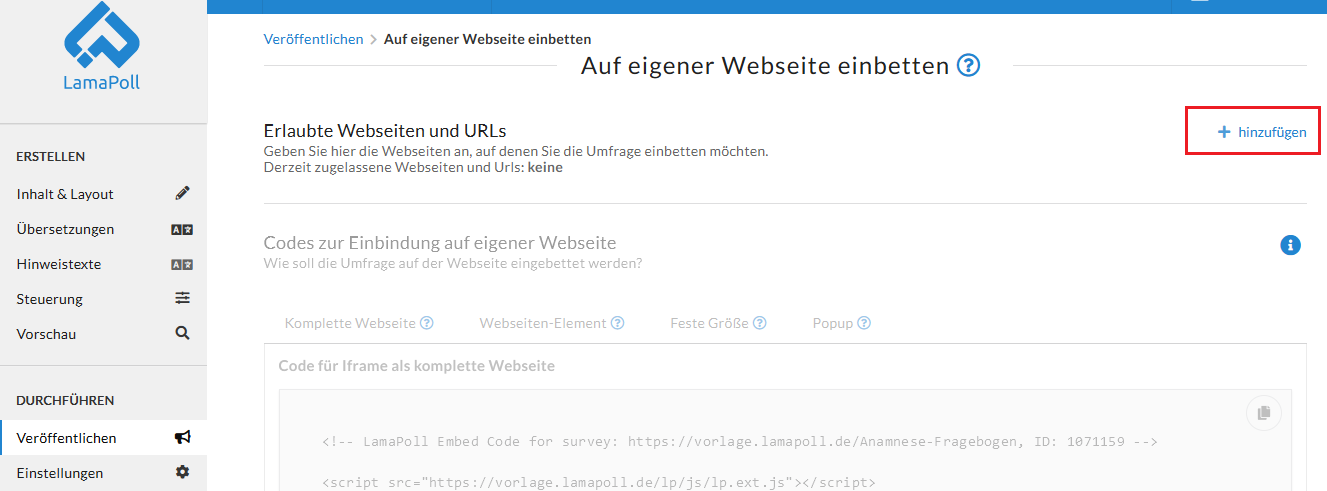Open Vorschau in sidebar
The image size is (1327, 491).
(46, 334)
